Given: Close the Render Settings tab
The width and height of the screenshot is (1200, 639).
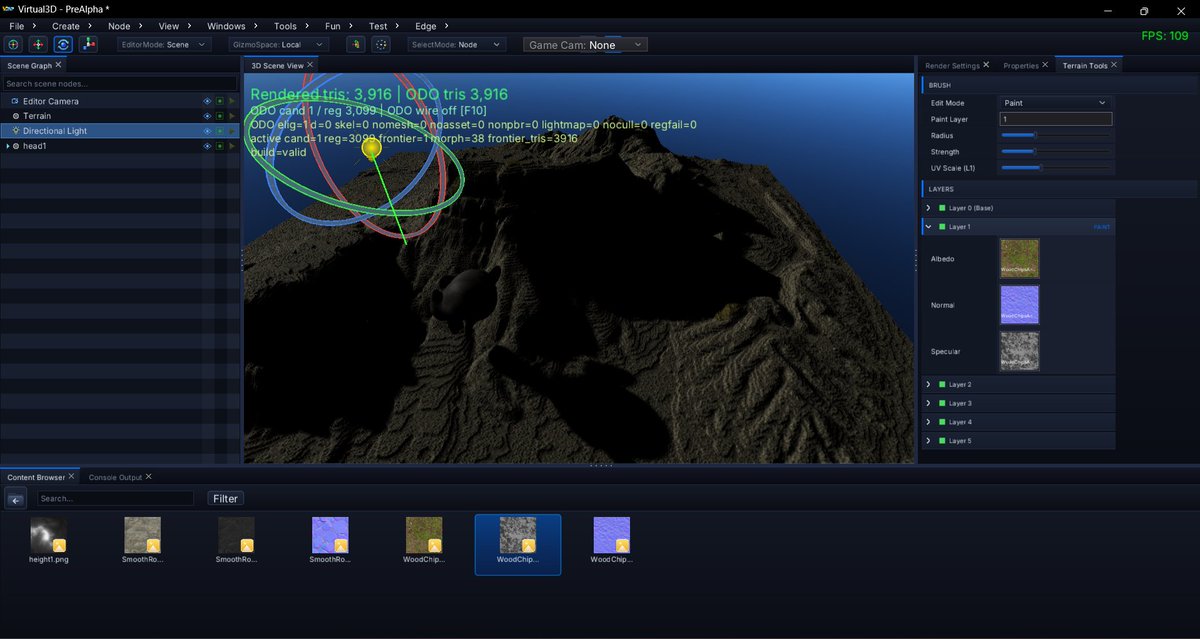Looking at the screenshot, I should tap(986, 65).
